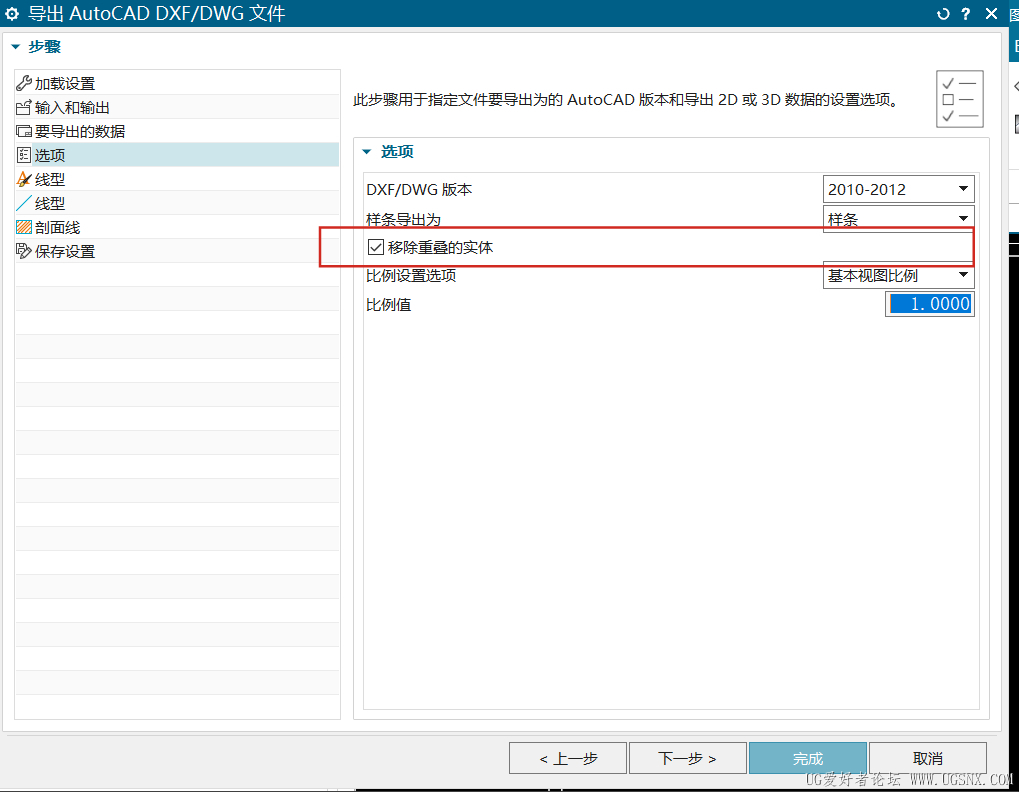Click the 比例设置选项 label
1019x792 pixels.
[x=411, y=275]
